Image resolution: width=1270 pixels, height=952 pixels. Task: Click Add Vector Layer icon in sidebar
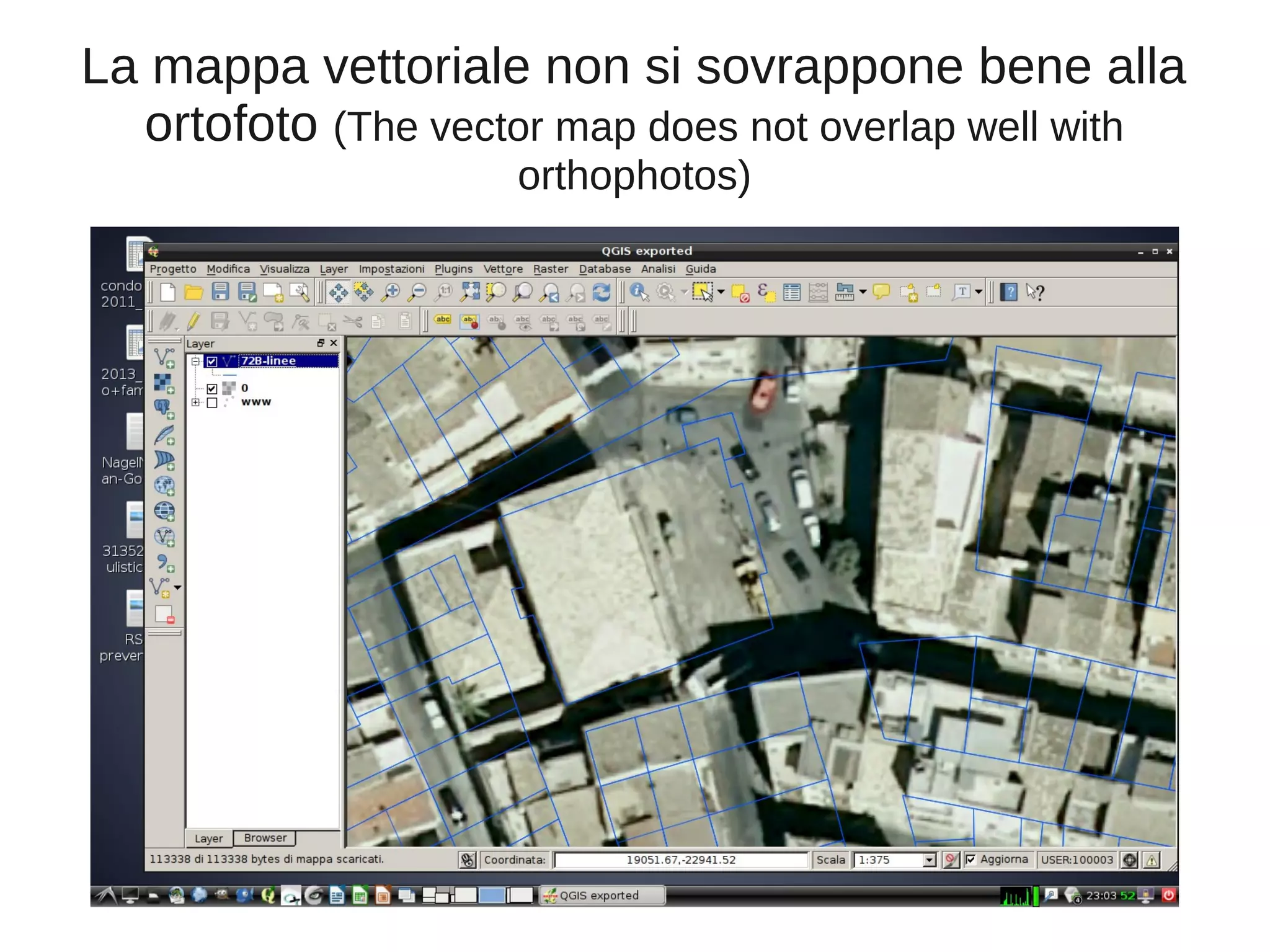pos(164,358)
